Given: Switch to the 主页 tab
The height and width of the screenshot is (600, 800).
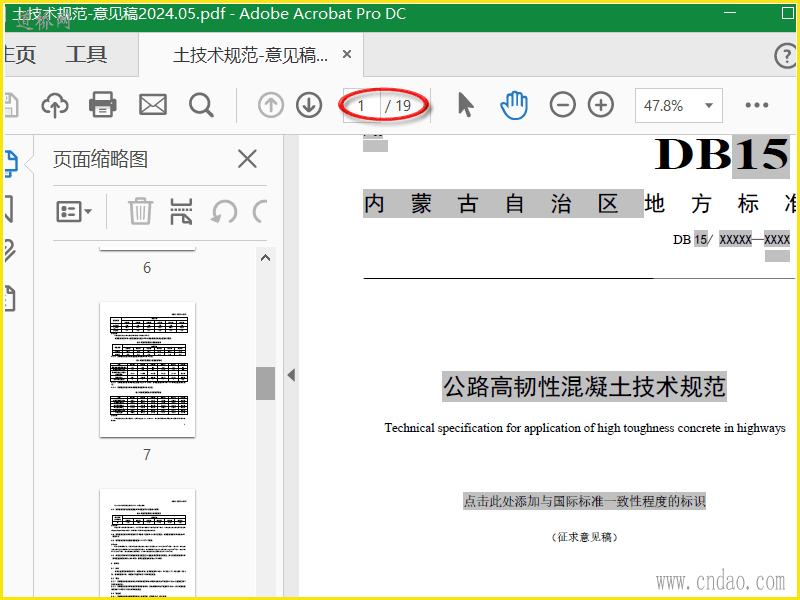Looking at the screenshot, I should coord(19,54).
